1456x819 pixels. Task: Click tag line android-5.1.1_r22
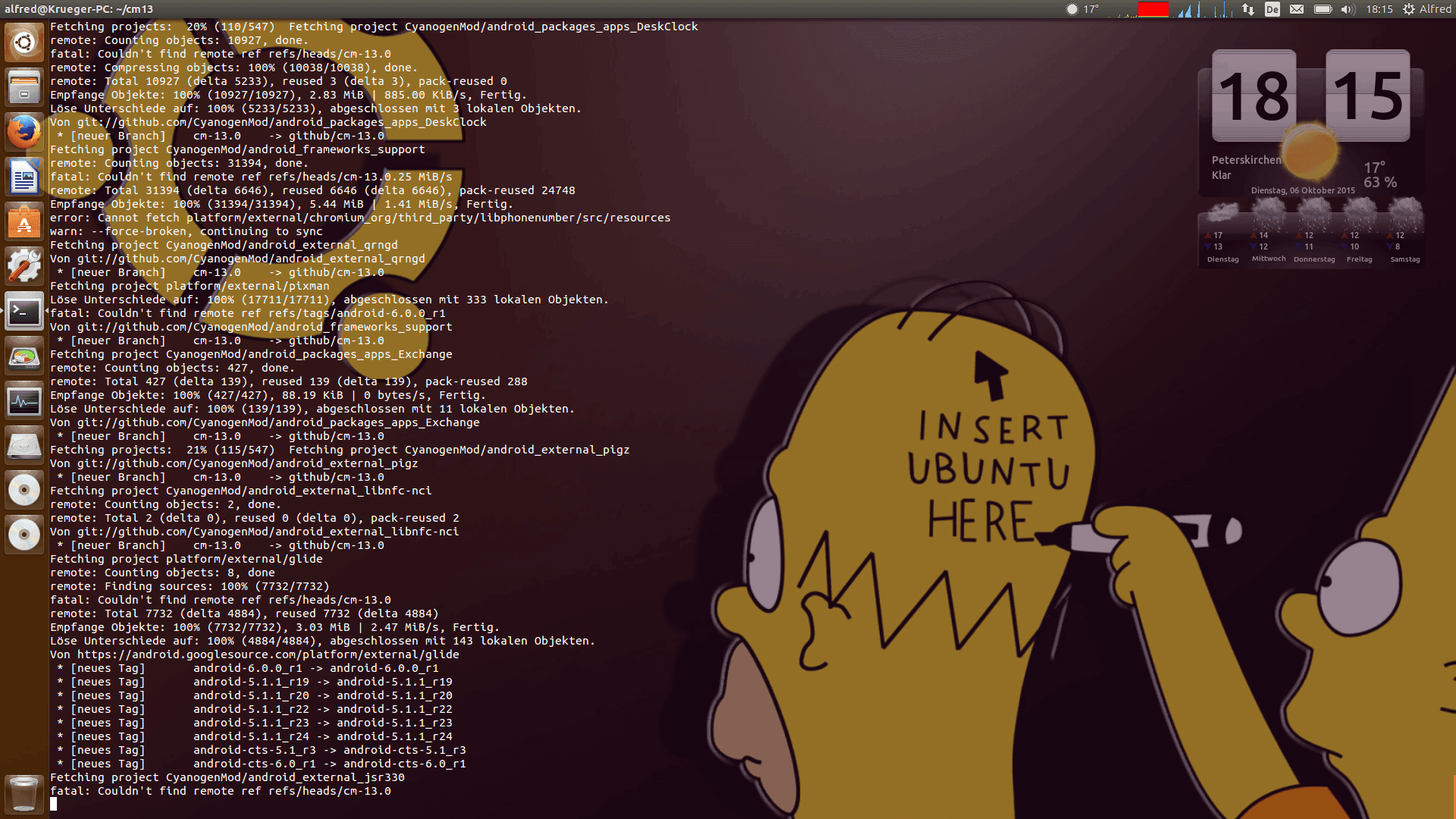pos(255,709)
